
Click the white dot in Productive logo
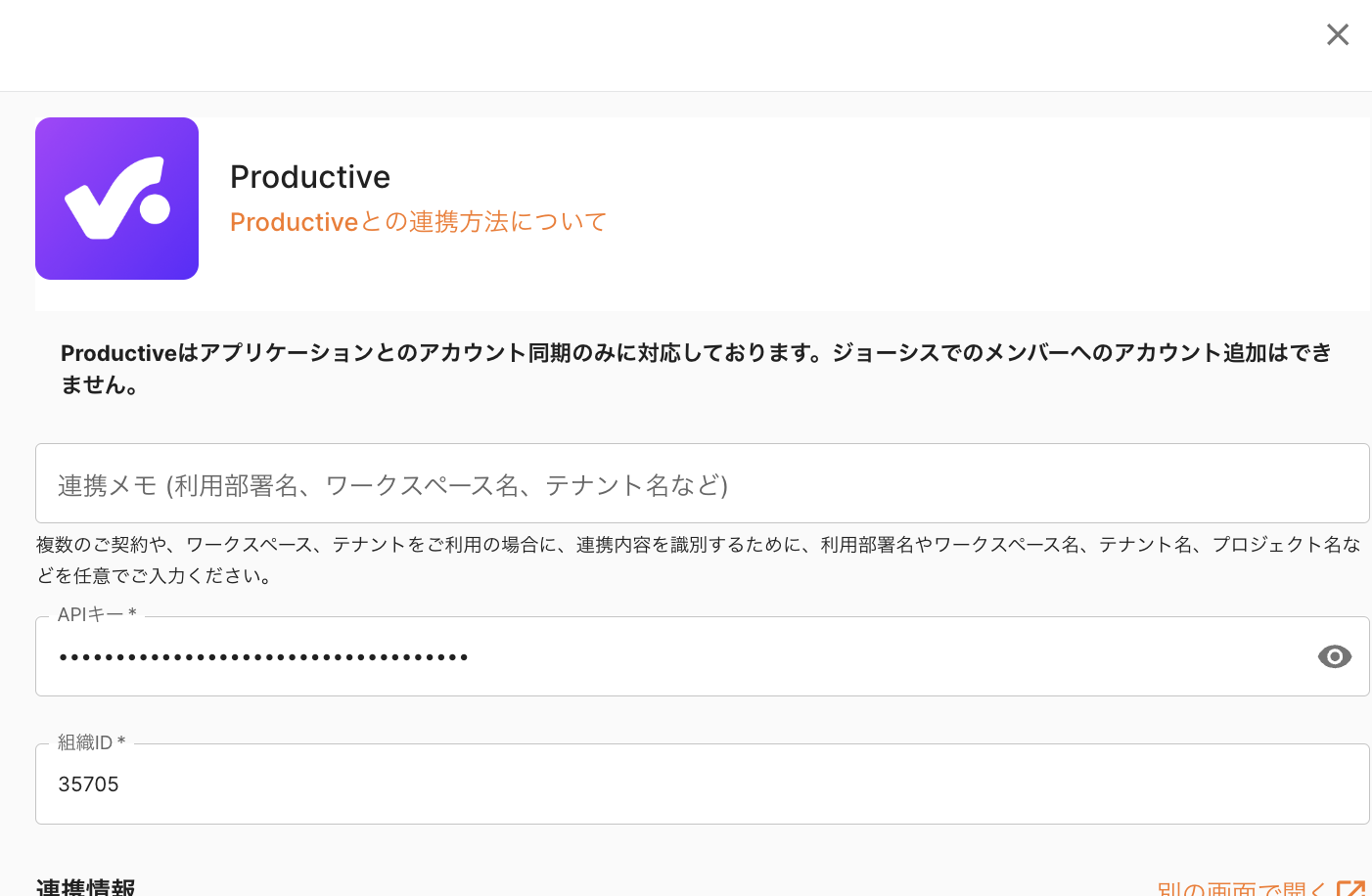point(156,207)
